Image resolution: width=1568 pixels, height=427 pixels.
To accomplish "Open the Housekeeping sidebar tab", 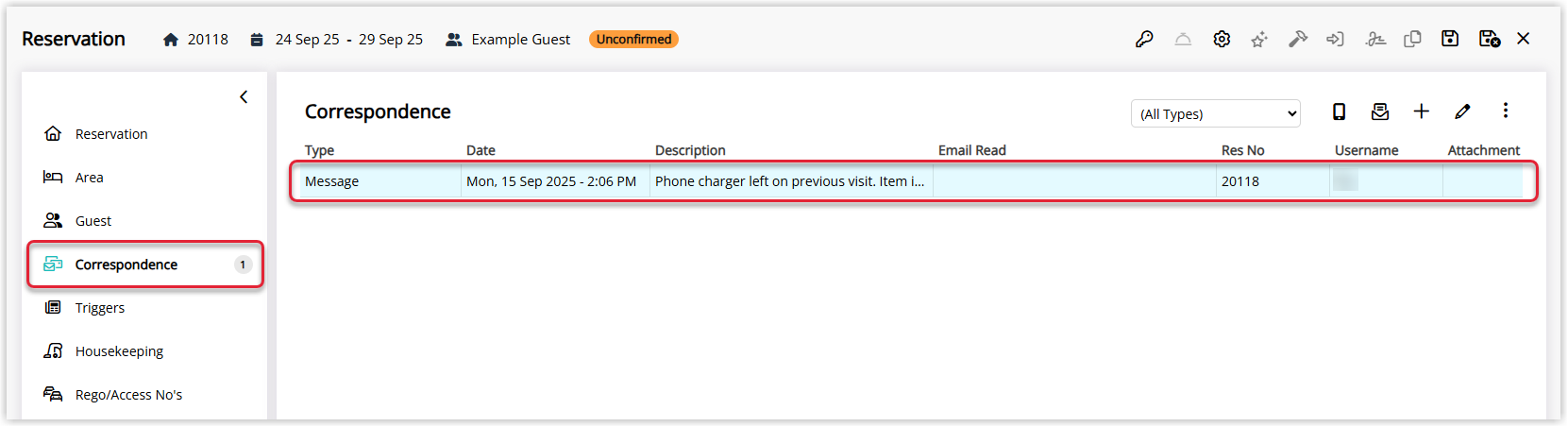I will click(119, 351).
